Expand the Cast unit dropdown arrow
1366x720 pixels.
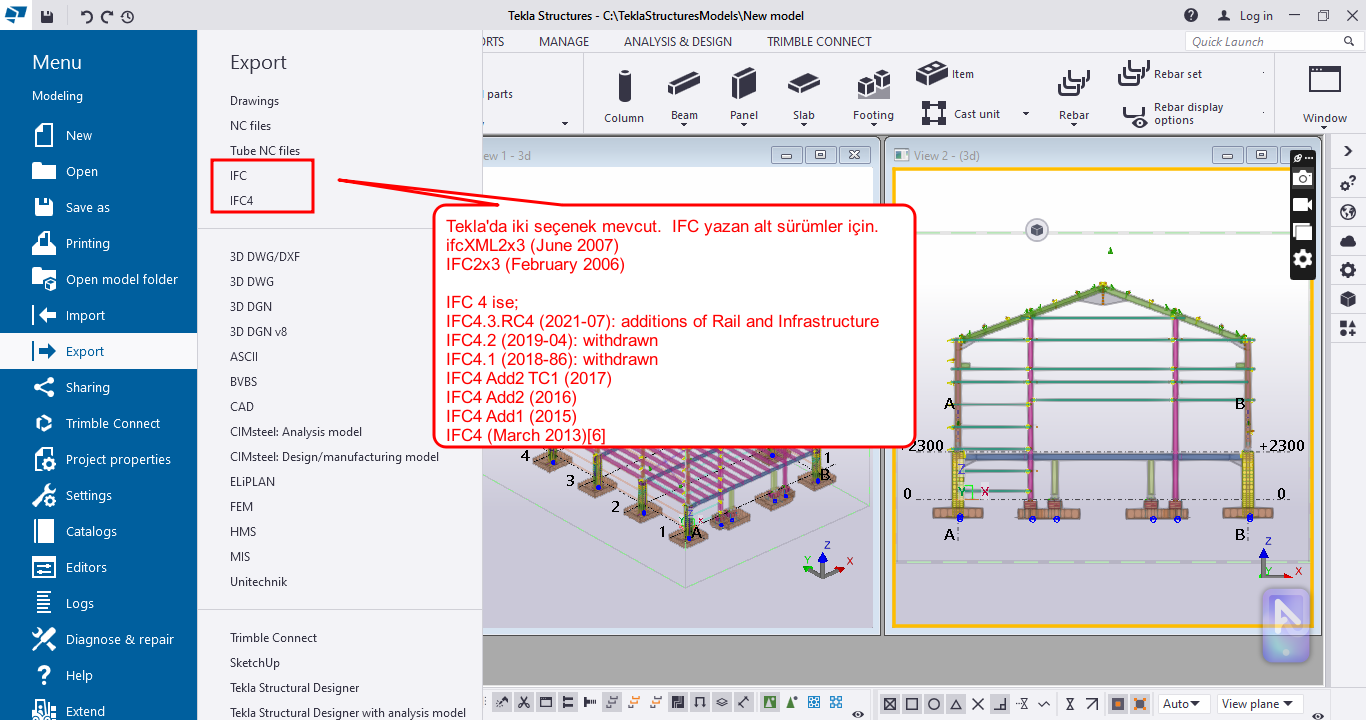point(1025,114)
